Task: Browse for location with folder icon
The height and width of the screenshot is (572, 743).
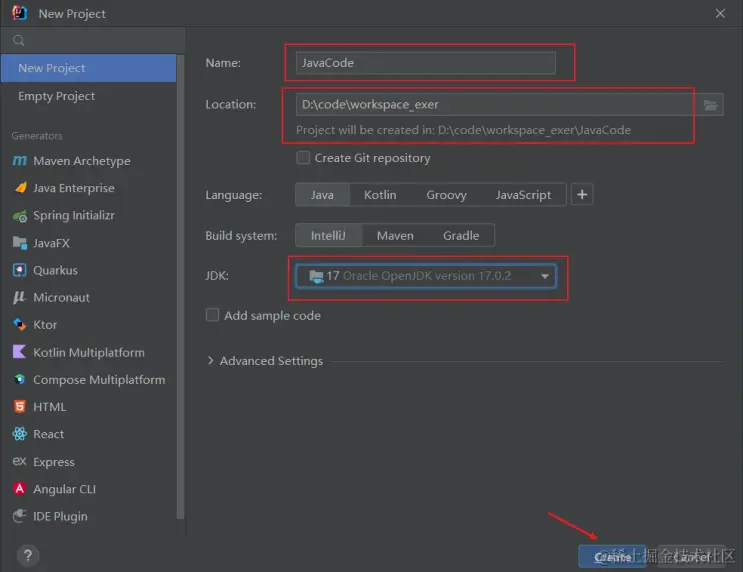Action: [x=710, y=105]
